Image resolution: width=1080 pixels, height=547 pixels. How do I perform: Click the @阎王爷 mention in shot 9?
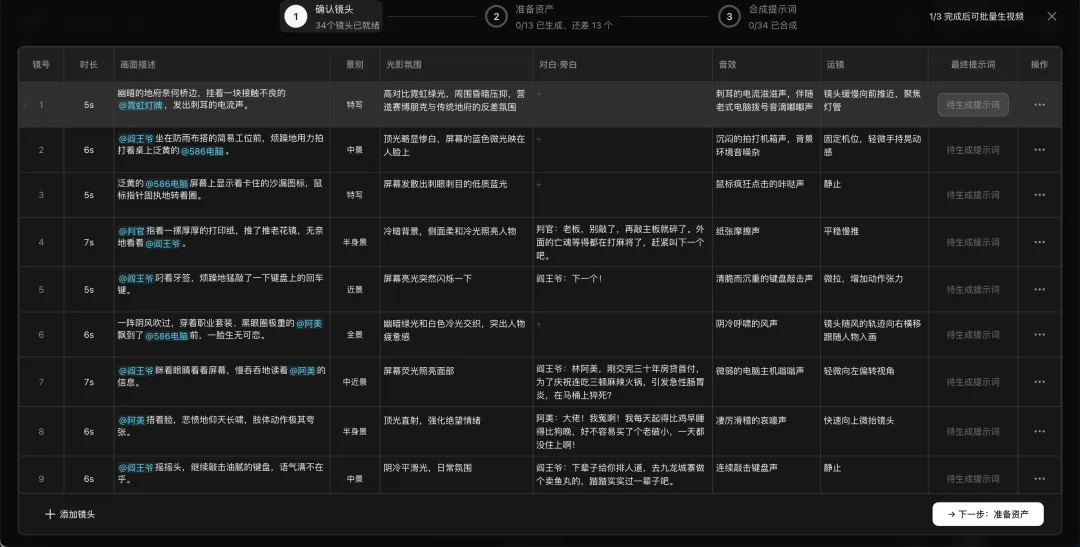(x=136, y=467)
